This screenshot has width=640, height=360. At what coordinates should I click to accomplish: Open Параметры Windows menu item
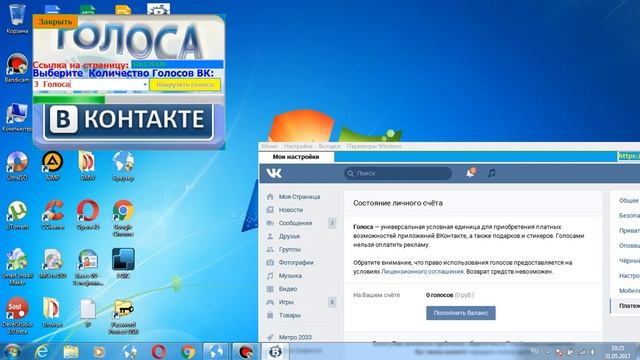pos(374,146)
